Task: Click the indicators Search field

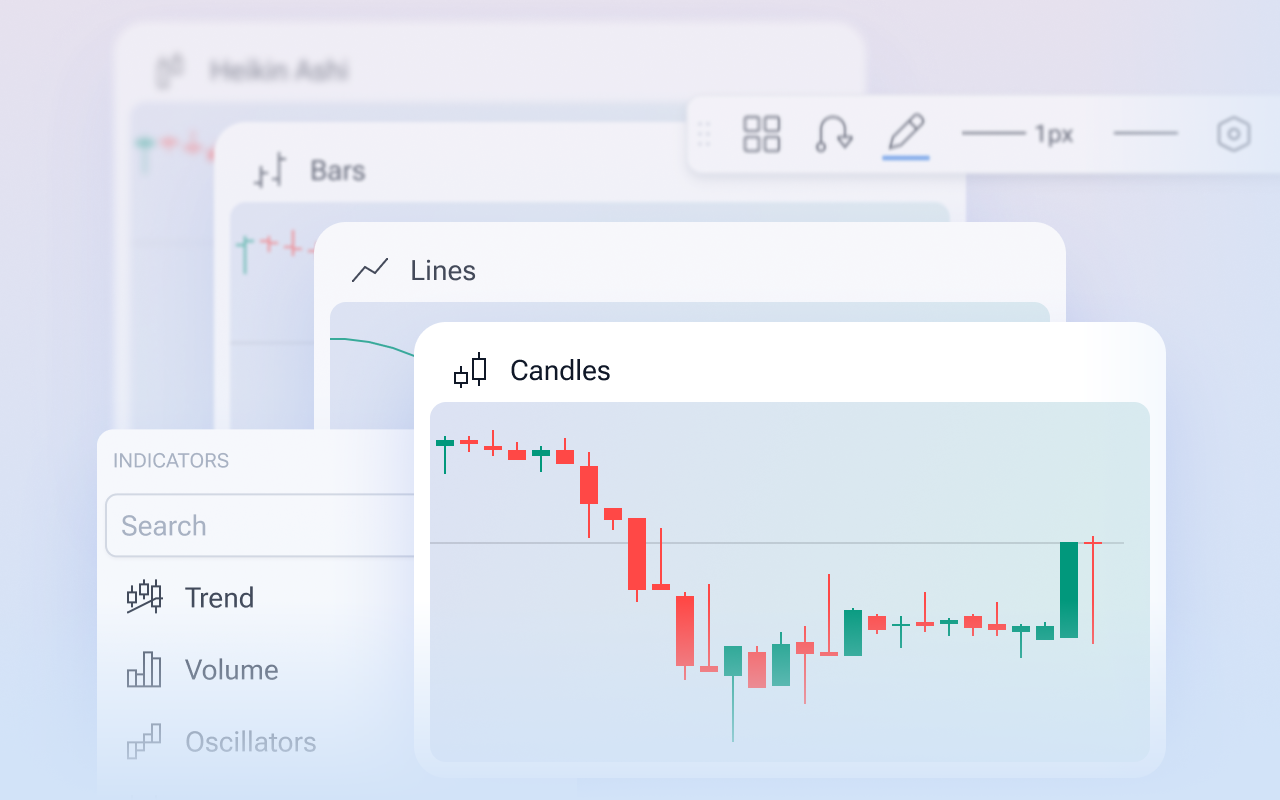Action: 260,526
